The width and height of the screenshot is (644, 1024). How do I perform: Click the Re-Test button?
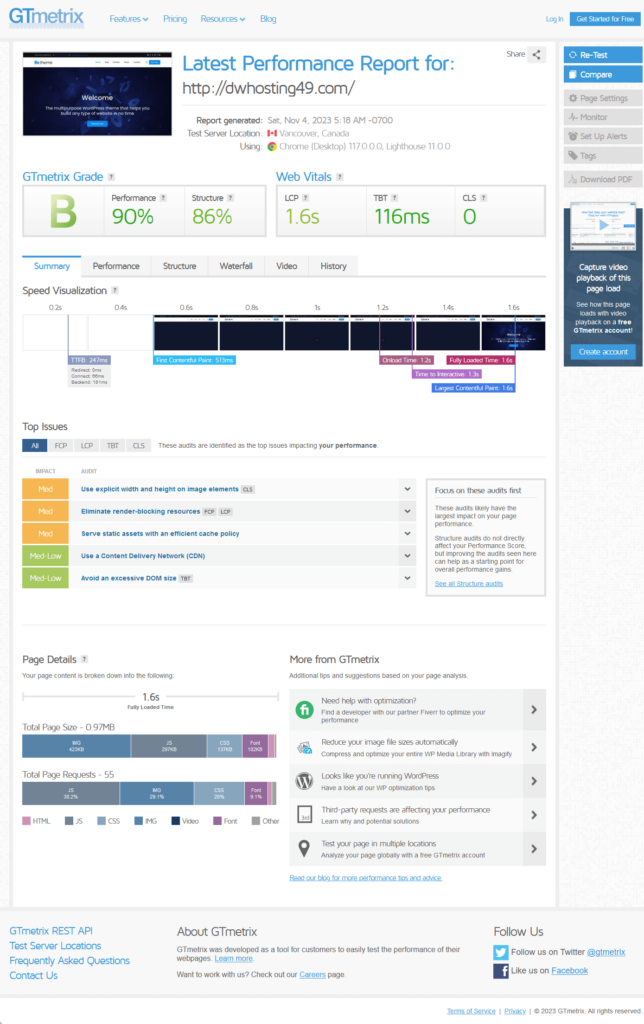pos(603,55)
